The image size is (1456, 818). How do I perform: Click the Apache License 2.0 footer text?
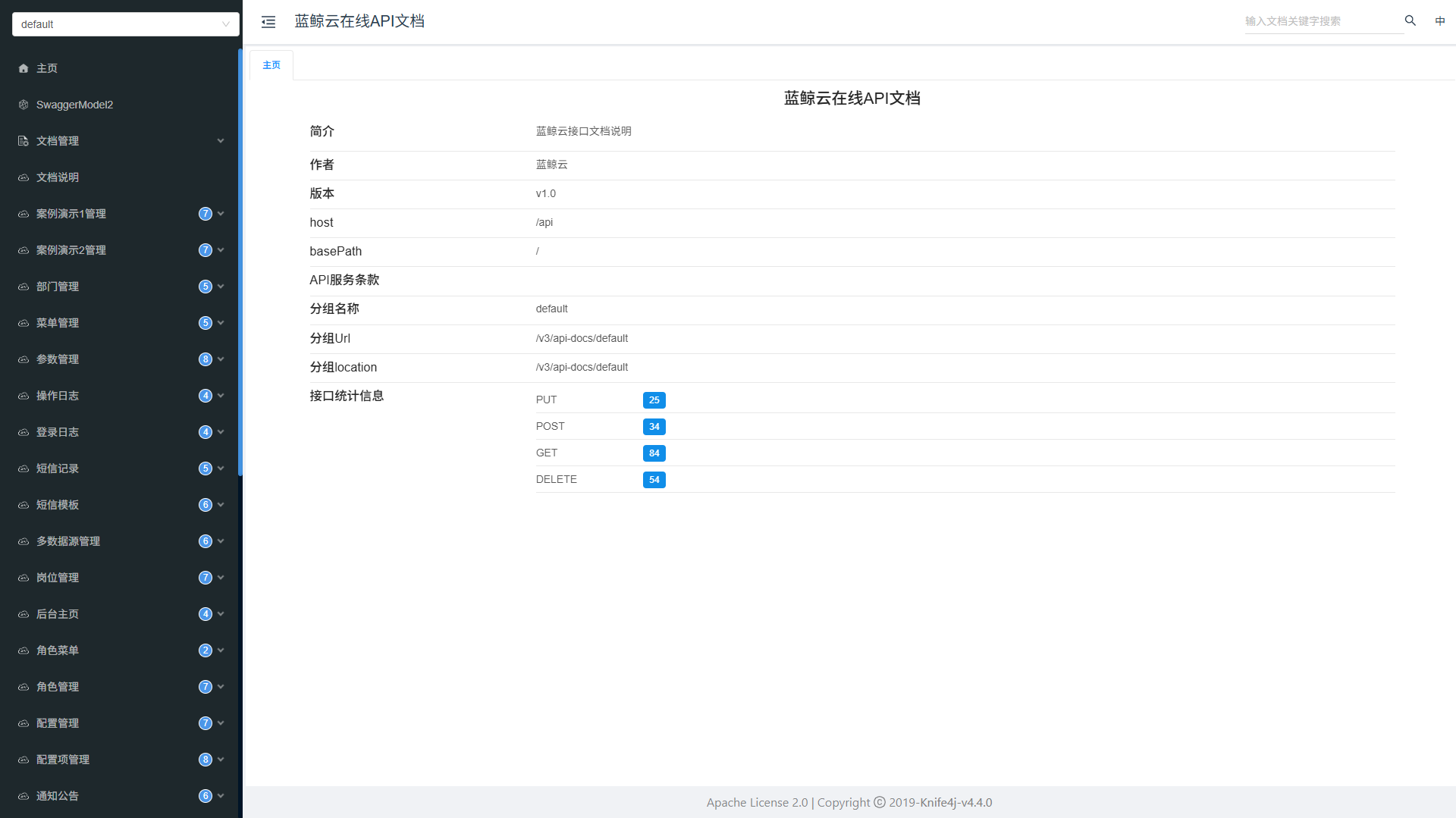coord(757,803)
